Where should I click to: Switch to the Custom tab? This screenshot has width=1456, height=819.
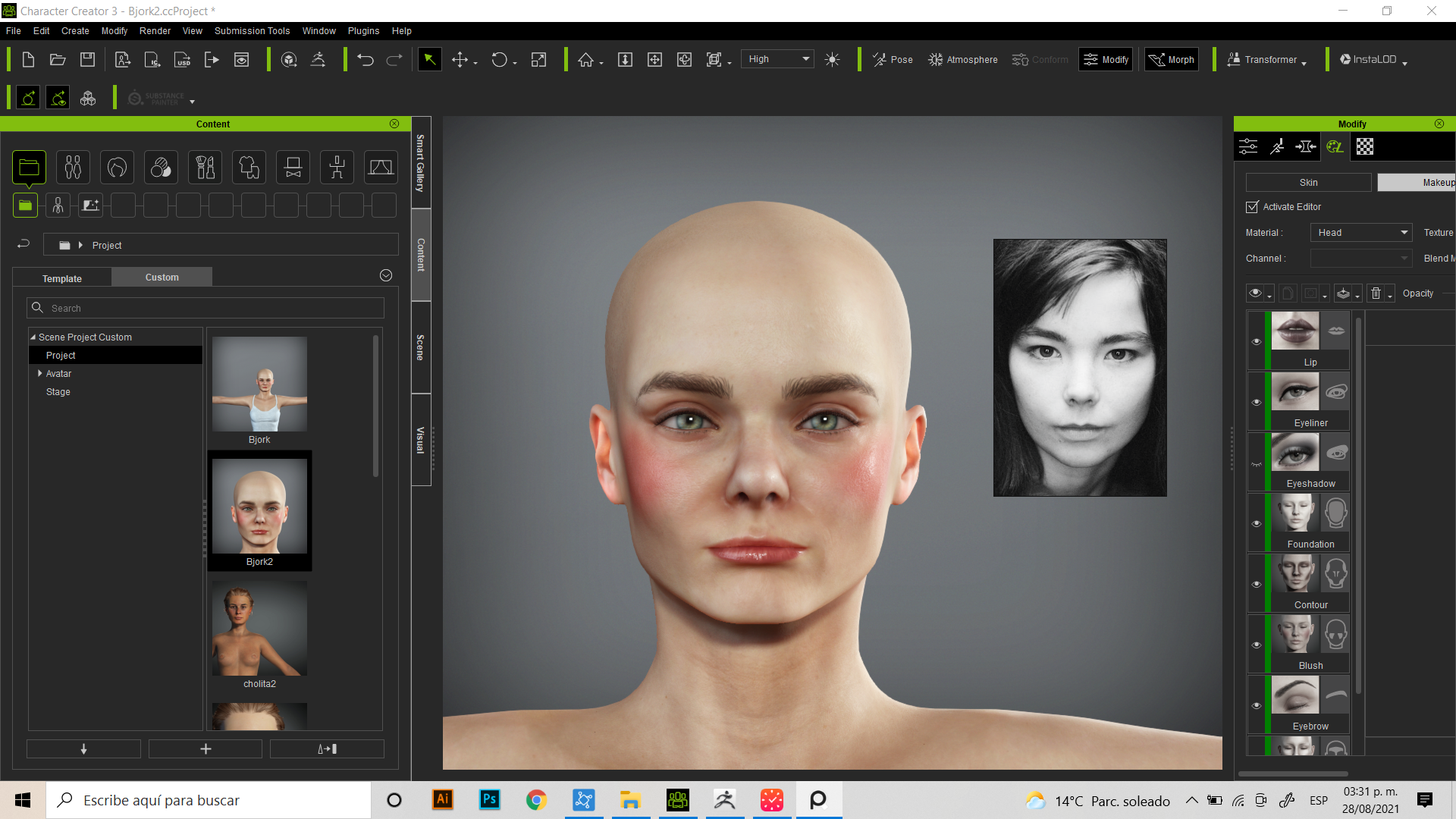(162, 278)
